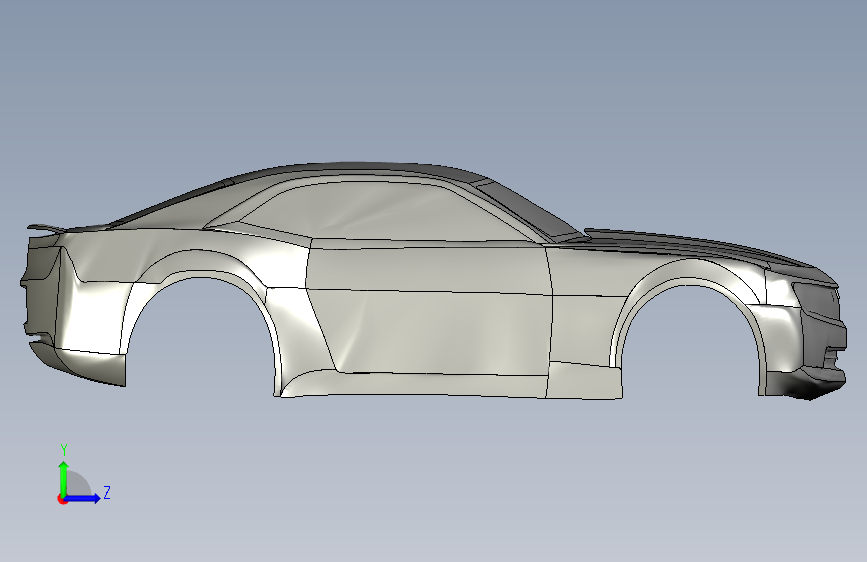Click the green Y axis arrow

coord(64,478)
